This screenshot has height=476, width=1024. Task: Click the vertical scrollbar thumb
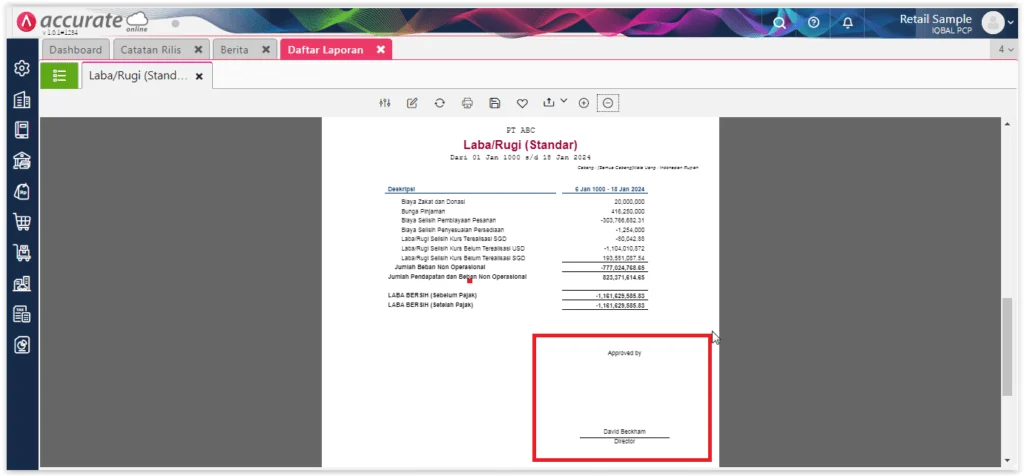[1007, 345]
